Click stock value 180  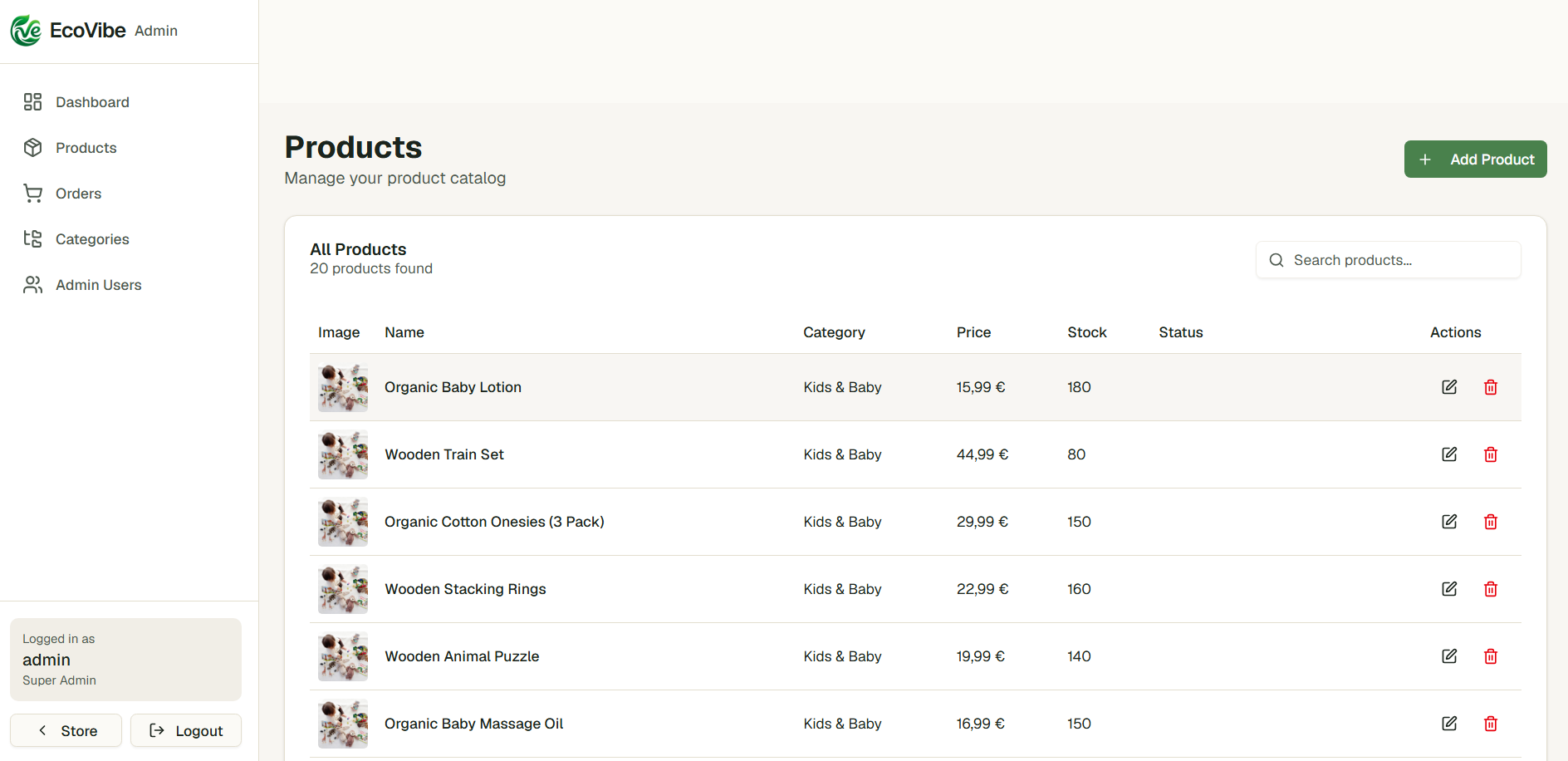tap(1079, 387)
